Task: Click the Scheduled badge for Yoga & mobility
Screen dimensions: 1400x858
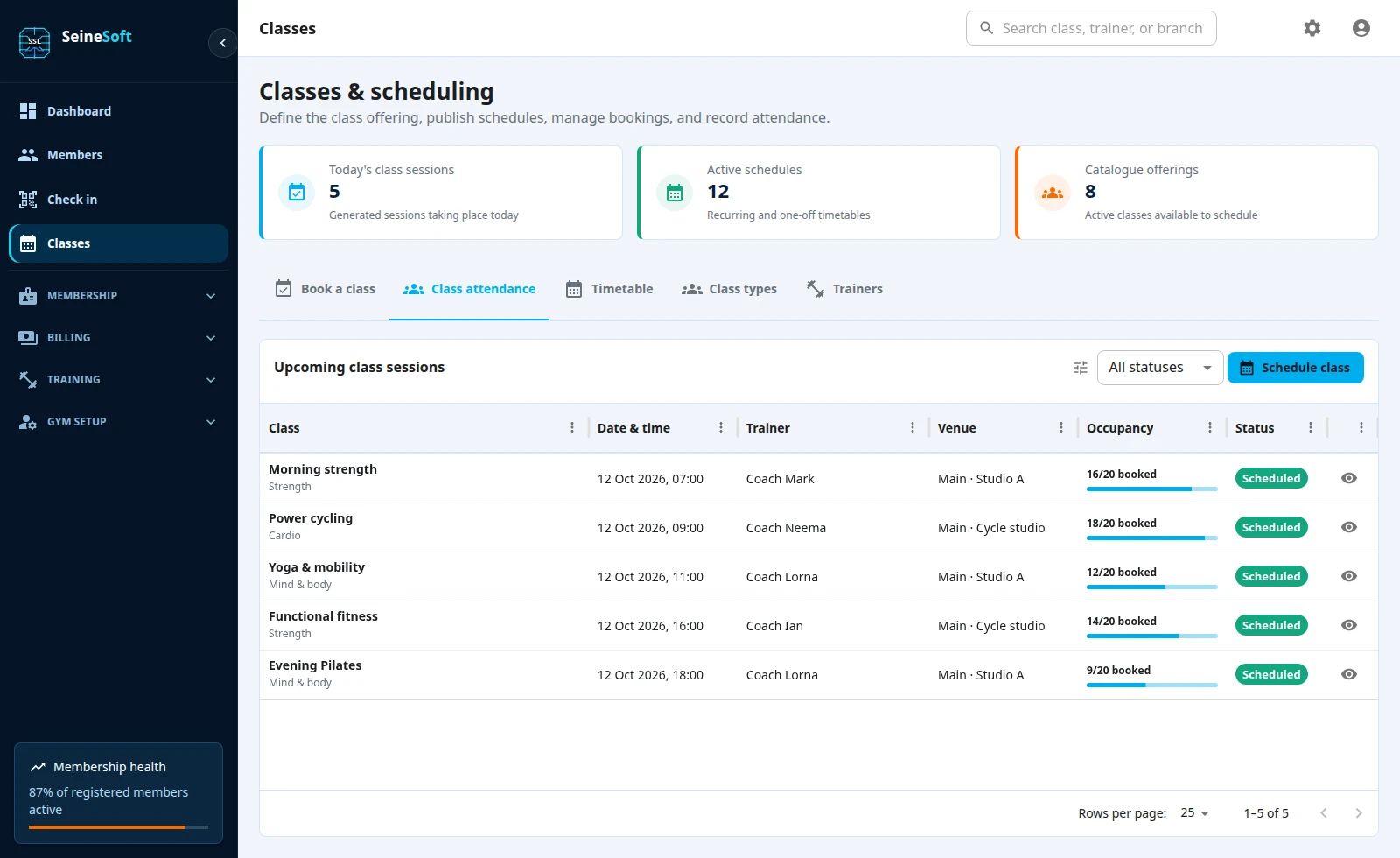Action: point(1271,576)
